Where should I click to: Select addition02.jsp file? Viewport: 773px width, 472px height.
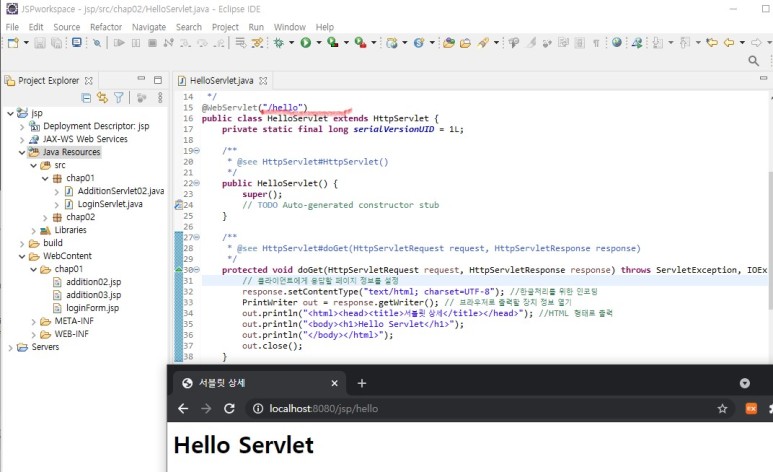pos(94,282)
